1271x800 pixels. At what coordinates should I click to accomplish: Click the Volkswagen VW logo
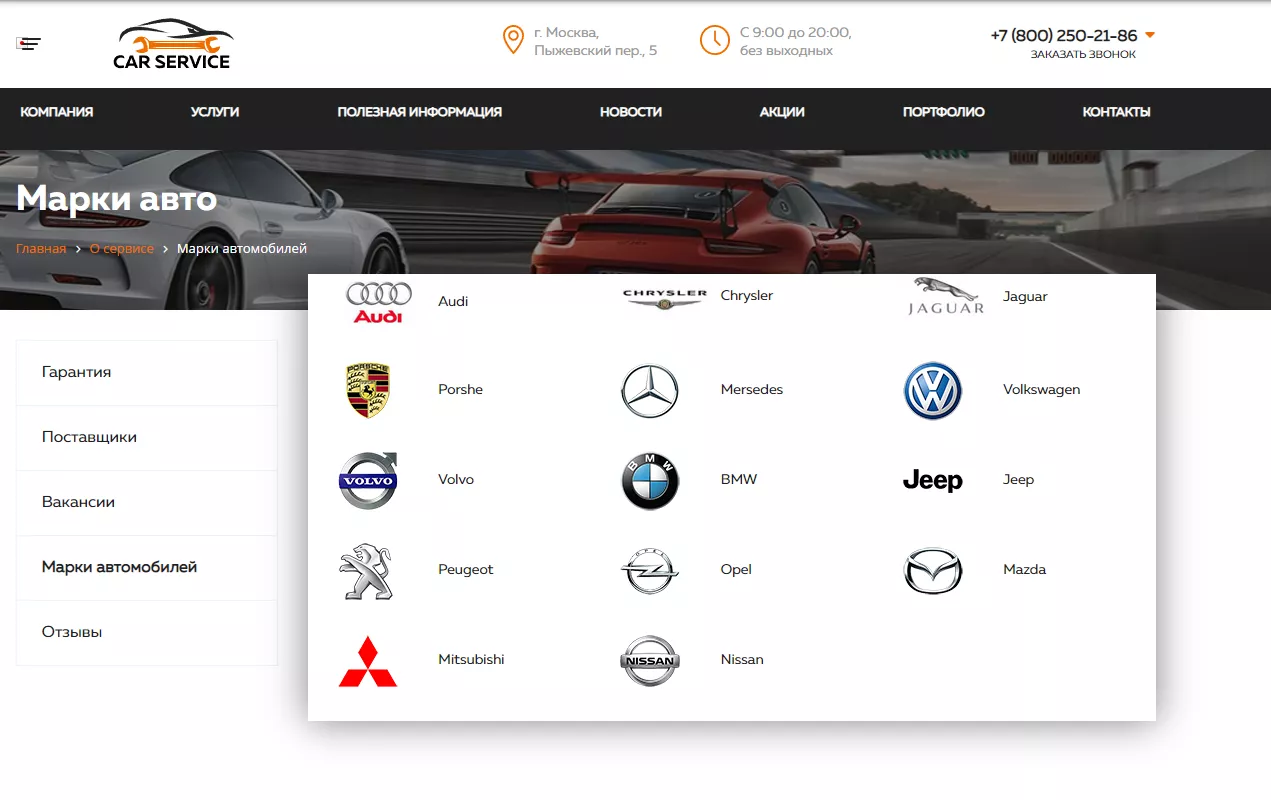932,390
